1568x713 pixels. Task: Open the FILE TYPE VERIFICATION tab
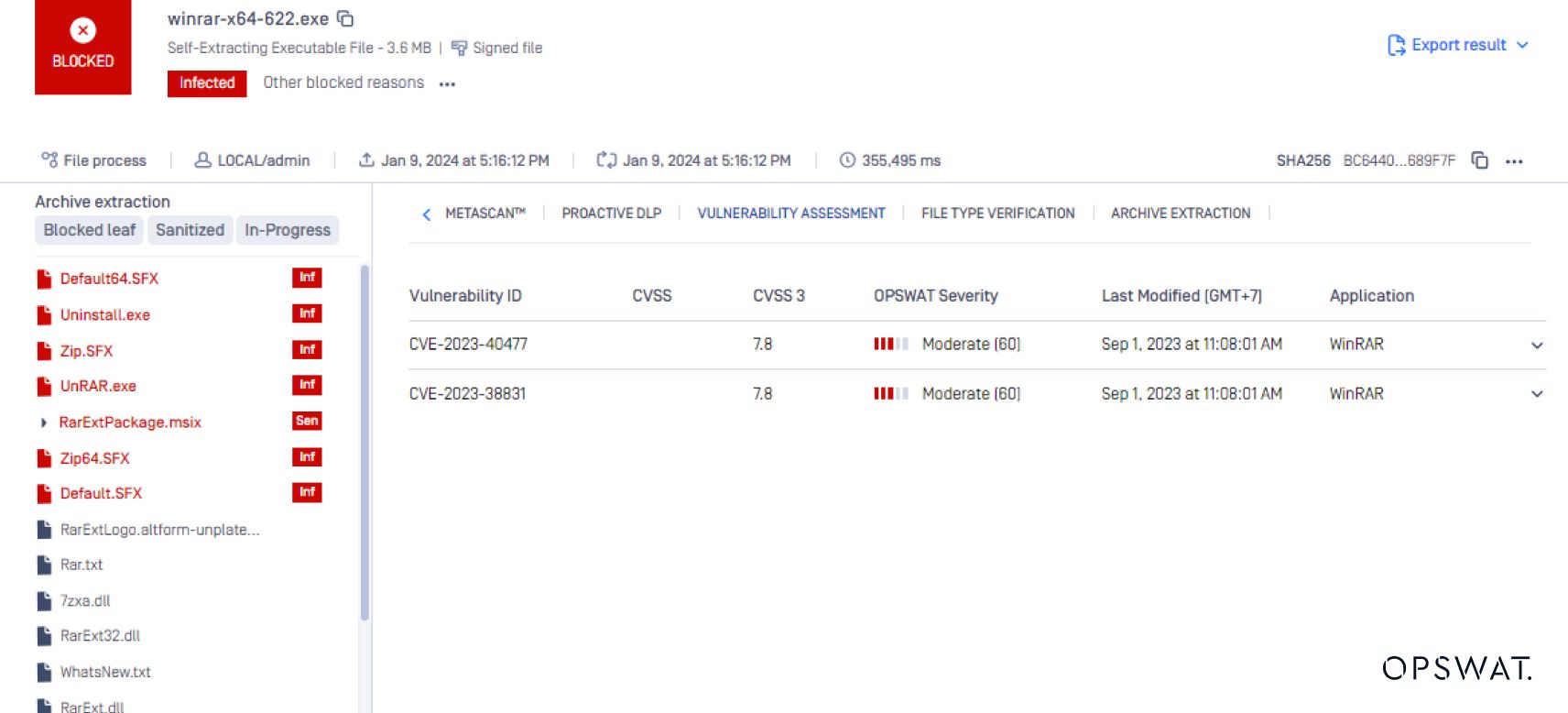[x=997, y=214]
